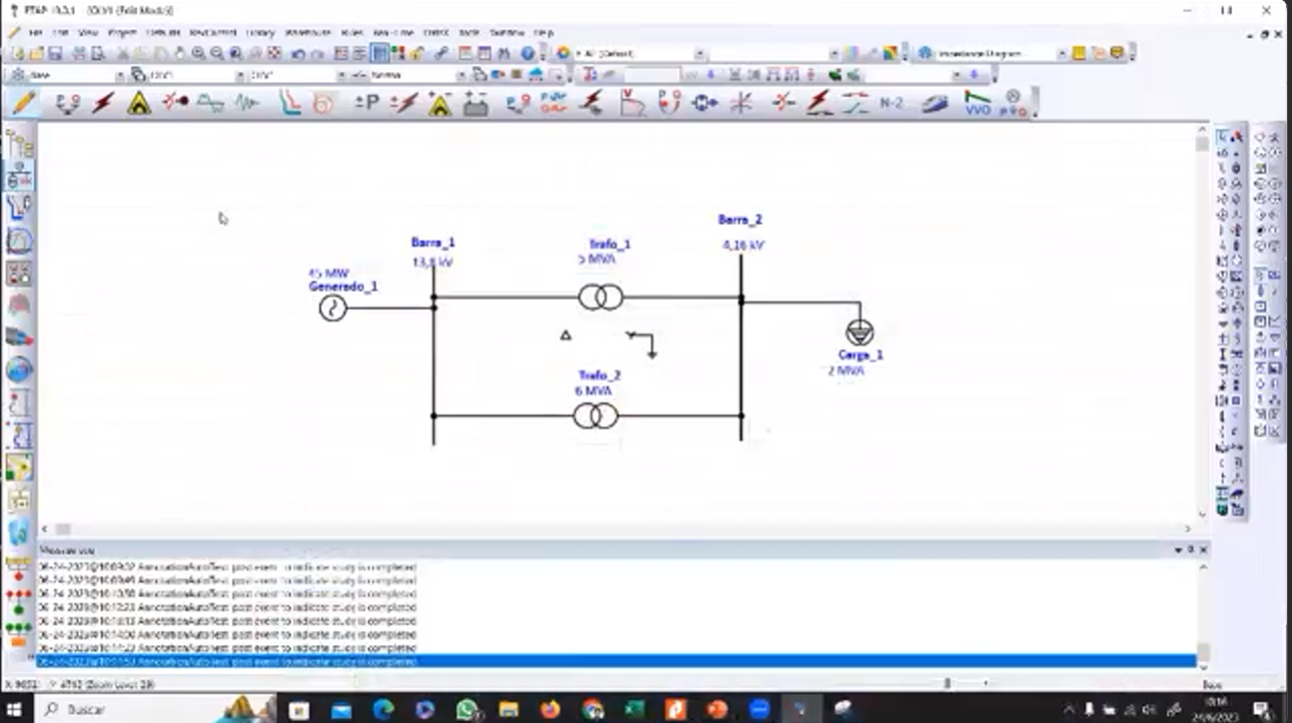Open the File menu

[36, 32]
